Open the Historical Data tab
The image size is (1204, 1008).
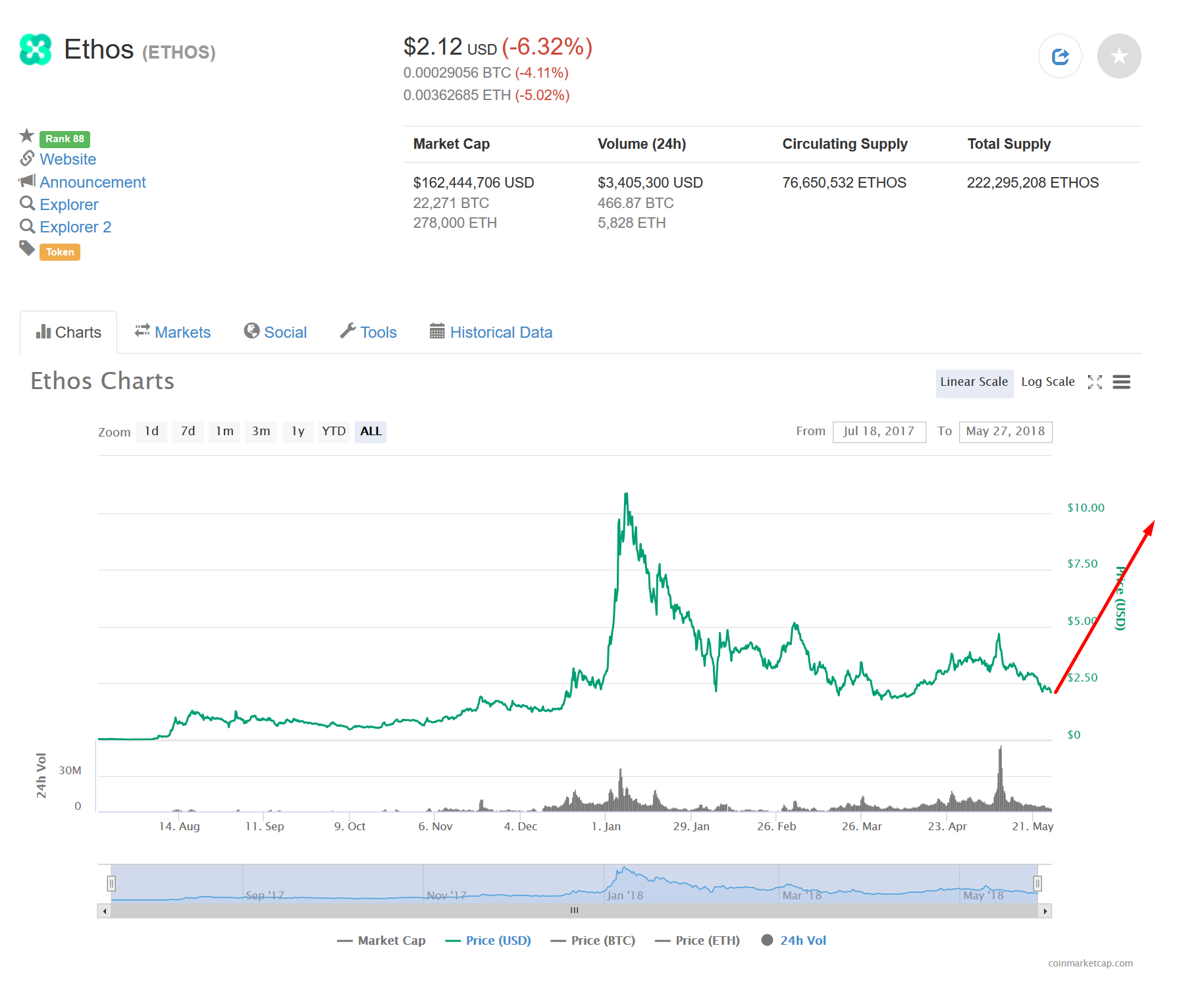[491, 332]
